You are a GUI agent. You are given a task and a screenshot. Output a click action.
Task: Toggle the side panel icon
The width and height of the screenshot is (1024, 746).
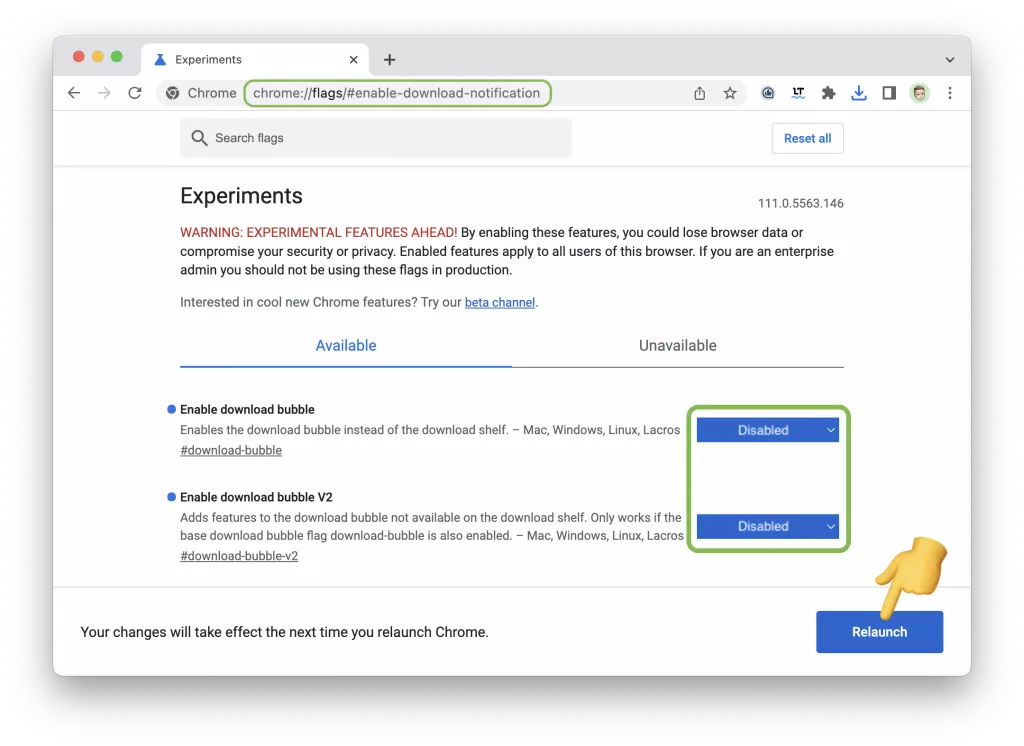(x=889, y=92)
